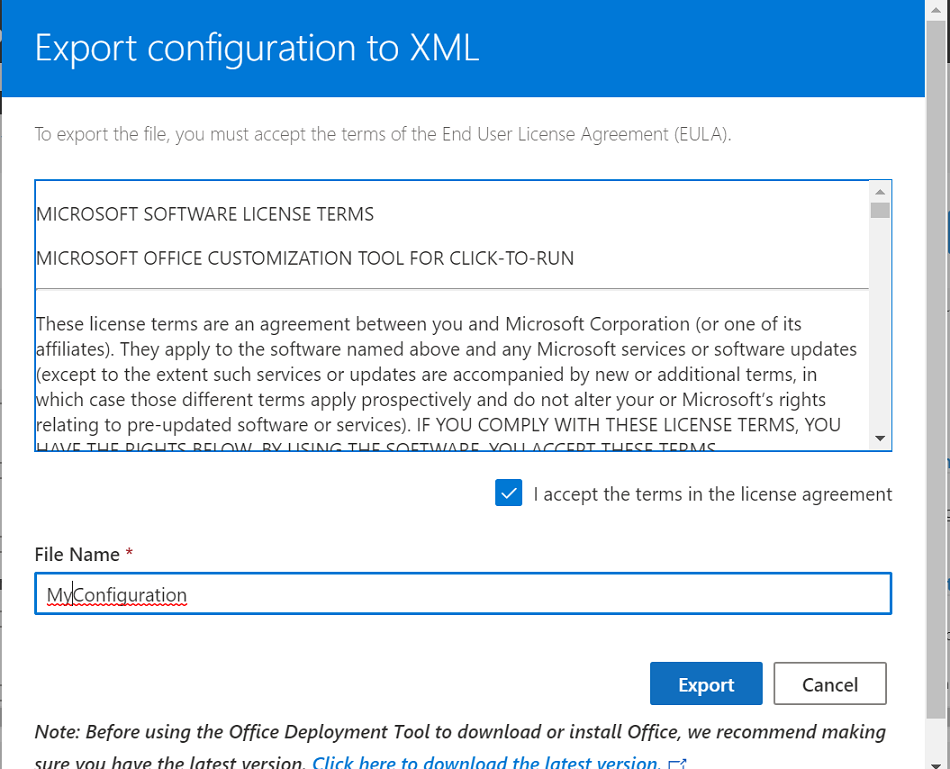Click the 'Export configuration to XML' header title
This screenshot has width=950, height=769.
tap(257, 48)
